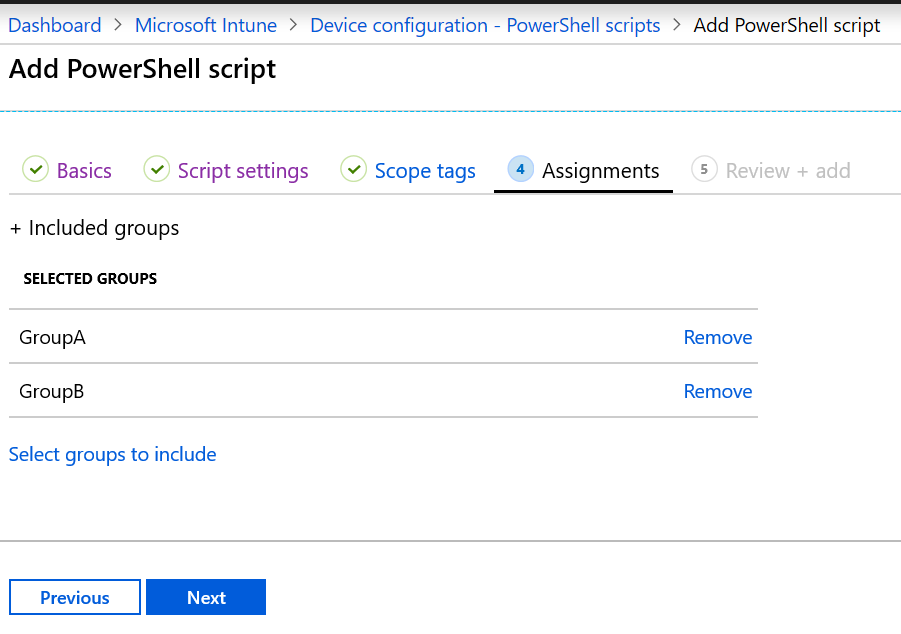Click the numbered circle 5 on Review + add
Screen dimensions: 901x634
click(x=704, y=169)
